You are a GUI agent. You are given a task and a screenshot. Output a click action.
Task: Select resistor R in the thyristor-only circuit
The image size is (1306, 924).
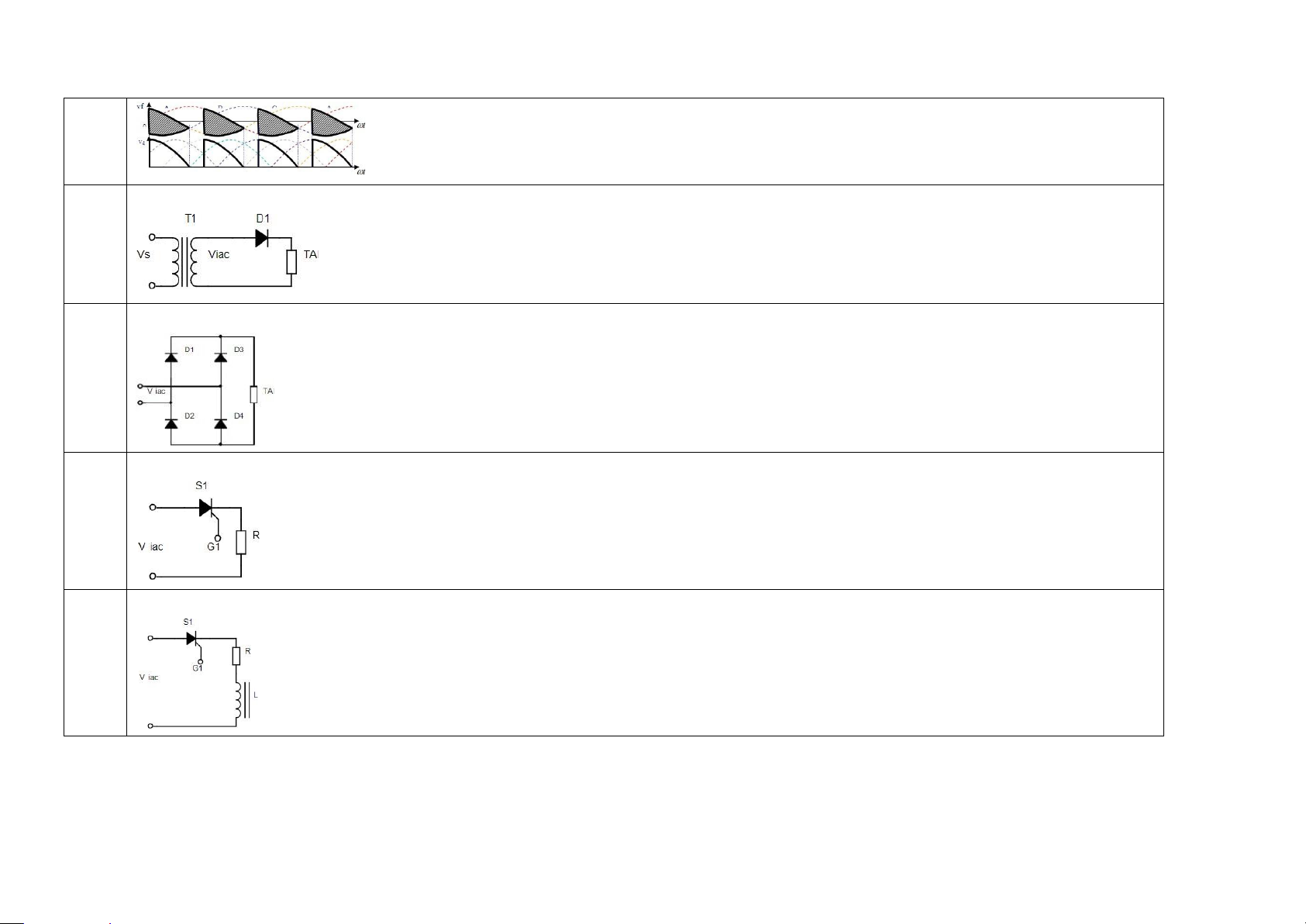241,543
